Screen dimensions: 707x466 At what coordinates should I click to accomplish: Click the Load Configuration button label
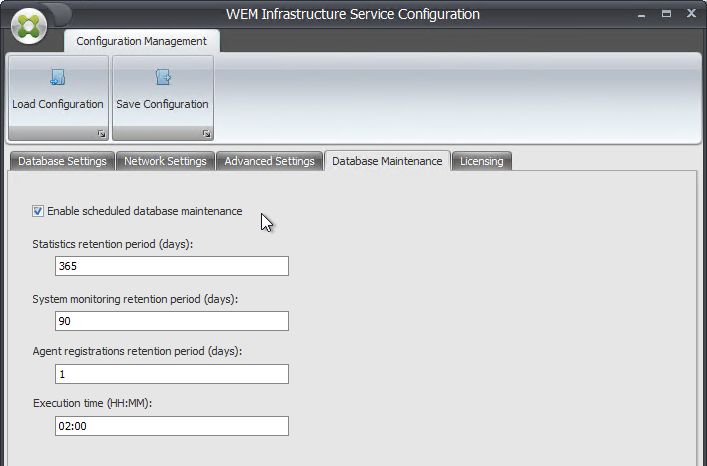point(58,104)
